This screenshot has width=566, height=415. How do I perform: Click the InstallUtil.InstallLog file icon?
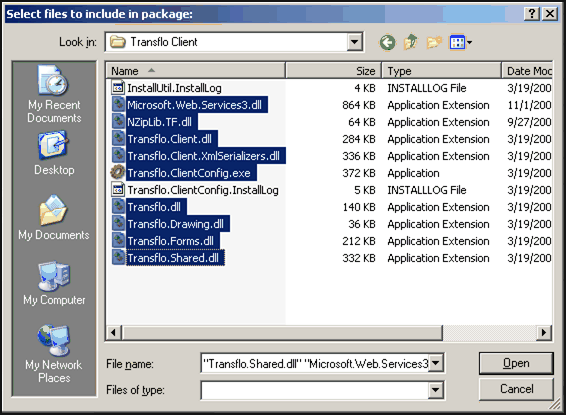coord(118,88)
